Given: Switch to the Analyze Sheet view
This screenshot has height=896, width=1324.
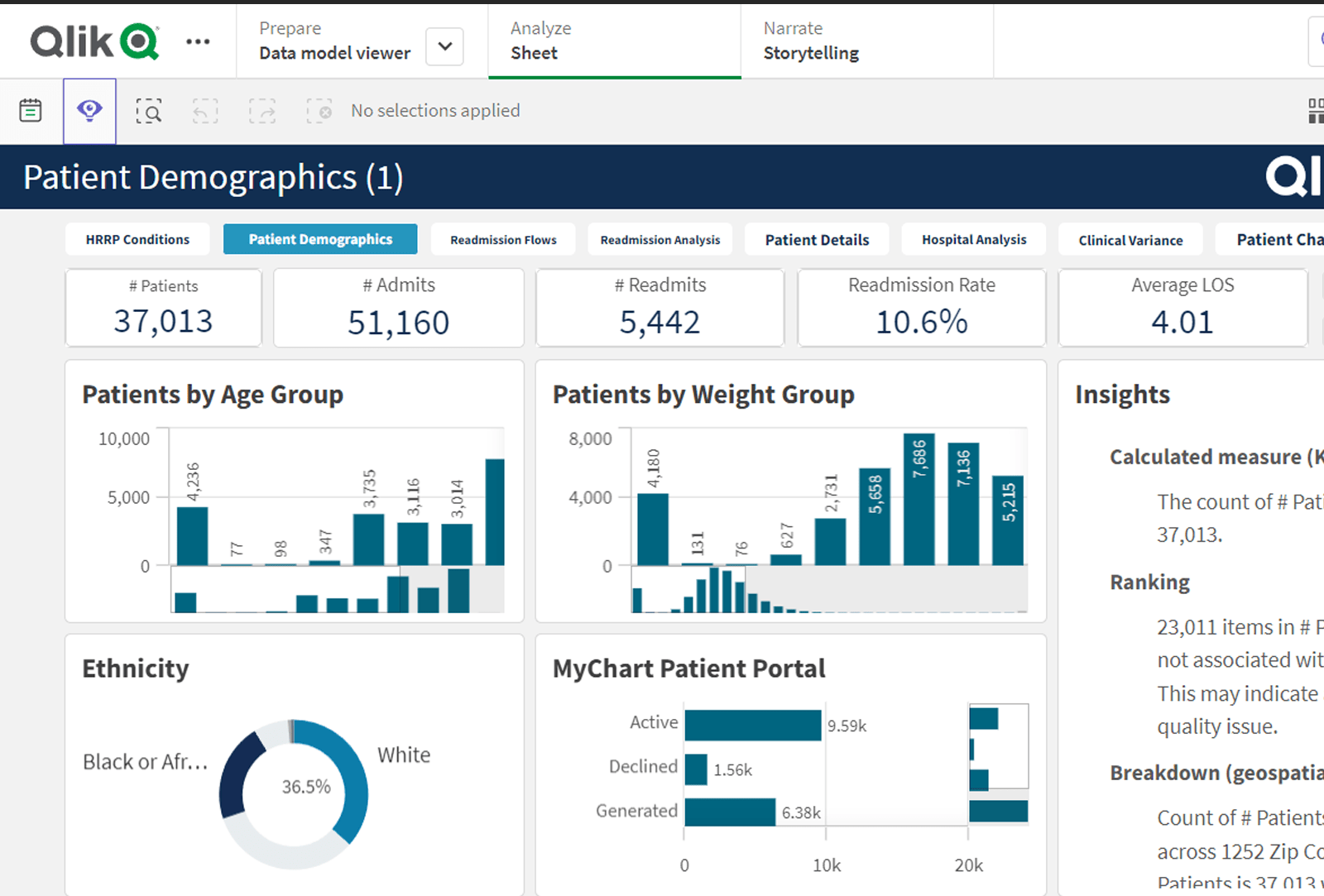Looking at the screenshot, I should point(540,41).
